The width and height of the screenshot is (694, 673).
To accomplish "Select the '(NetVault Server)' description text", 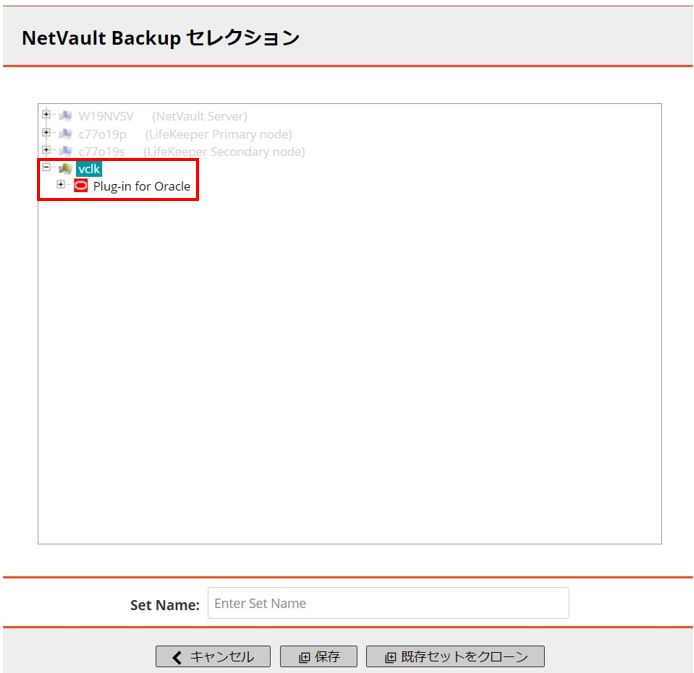I will coord(200,116).
